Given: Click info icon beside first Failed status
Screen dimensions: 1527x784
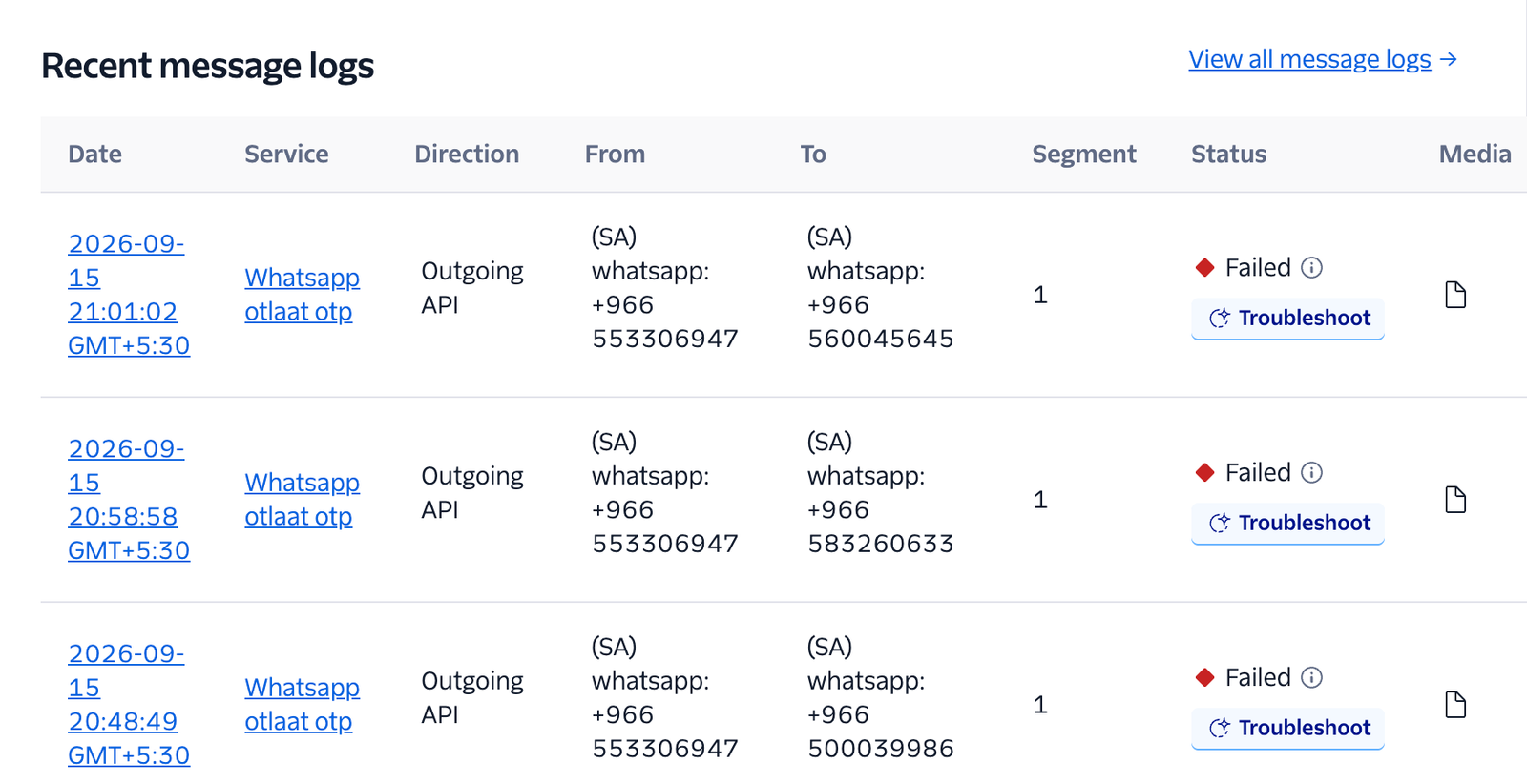Looking at the screenshot, I should click(1312, 268).
